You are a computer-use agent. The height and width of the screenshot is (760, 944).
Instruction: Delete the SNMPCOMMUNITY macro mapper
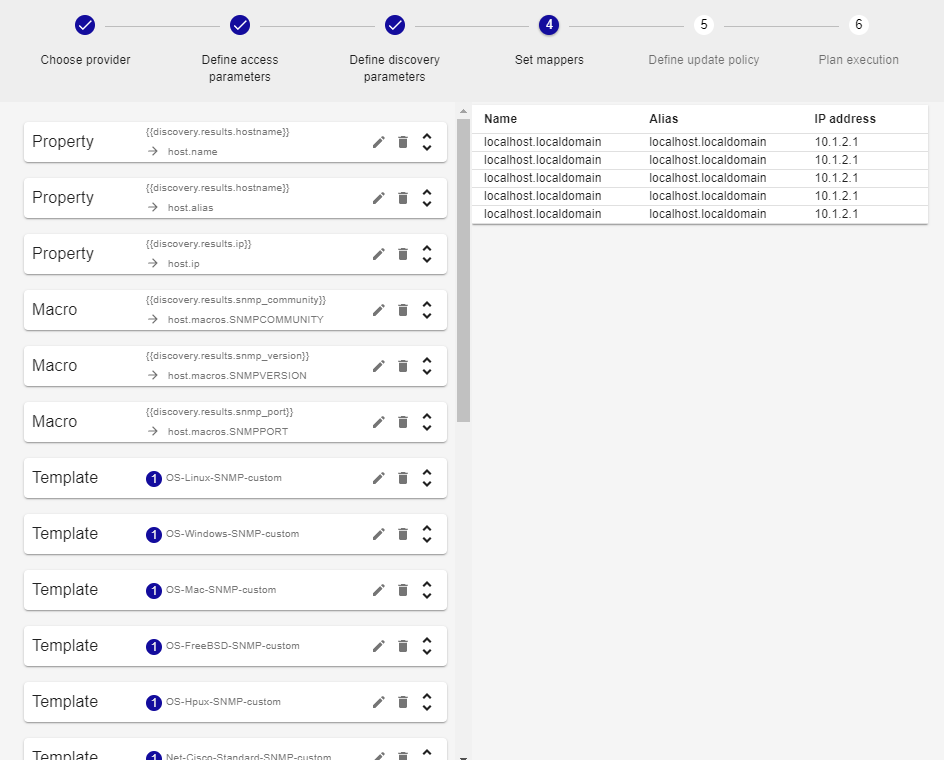point(403,310)
